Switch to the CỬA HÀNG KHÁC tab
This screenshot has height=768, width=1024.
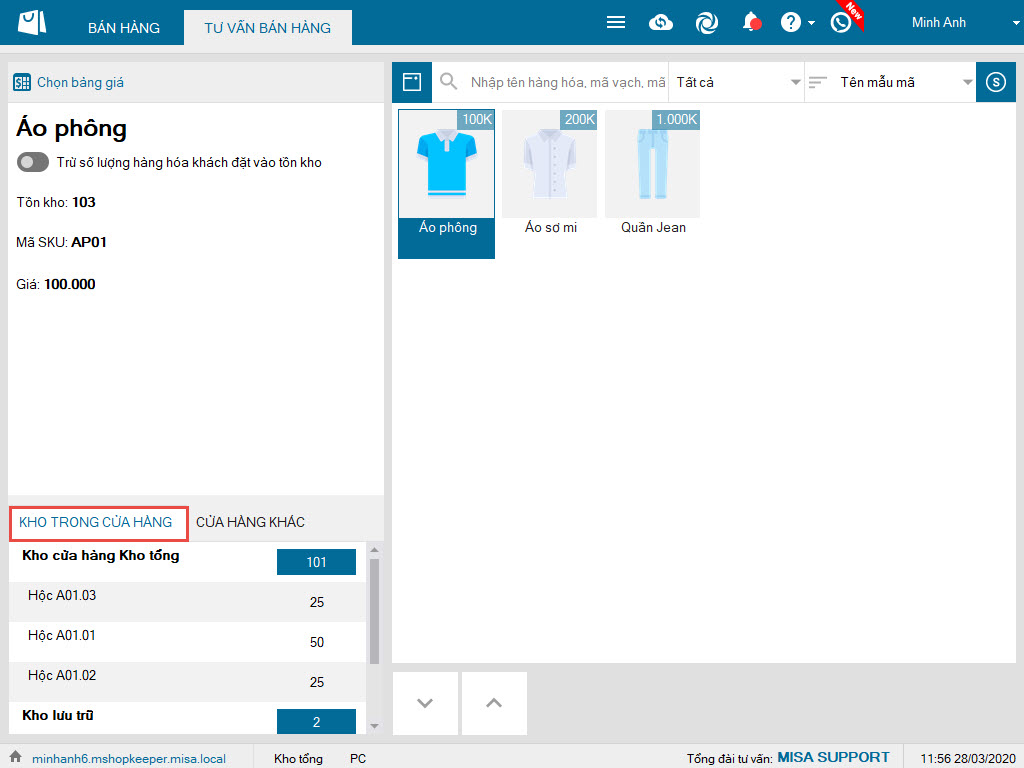pos(251,522)
